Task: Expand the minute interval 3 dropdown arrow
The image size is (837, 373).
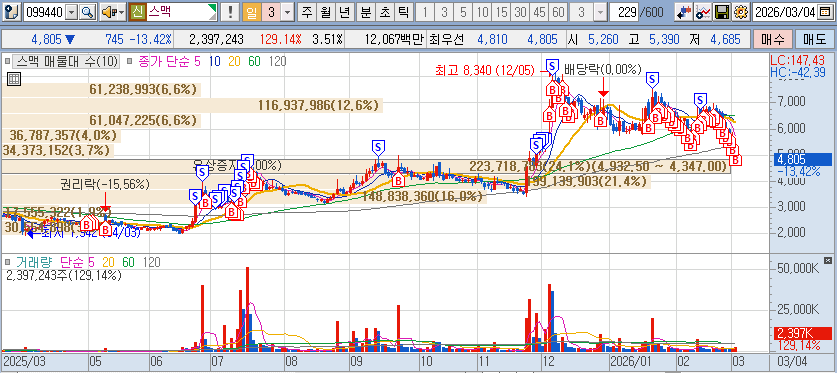Action: [600, 12]
